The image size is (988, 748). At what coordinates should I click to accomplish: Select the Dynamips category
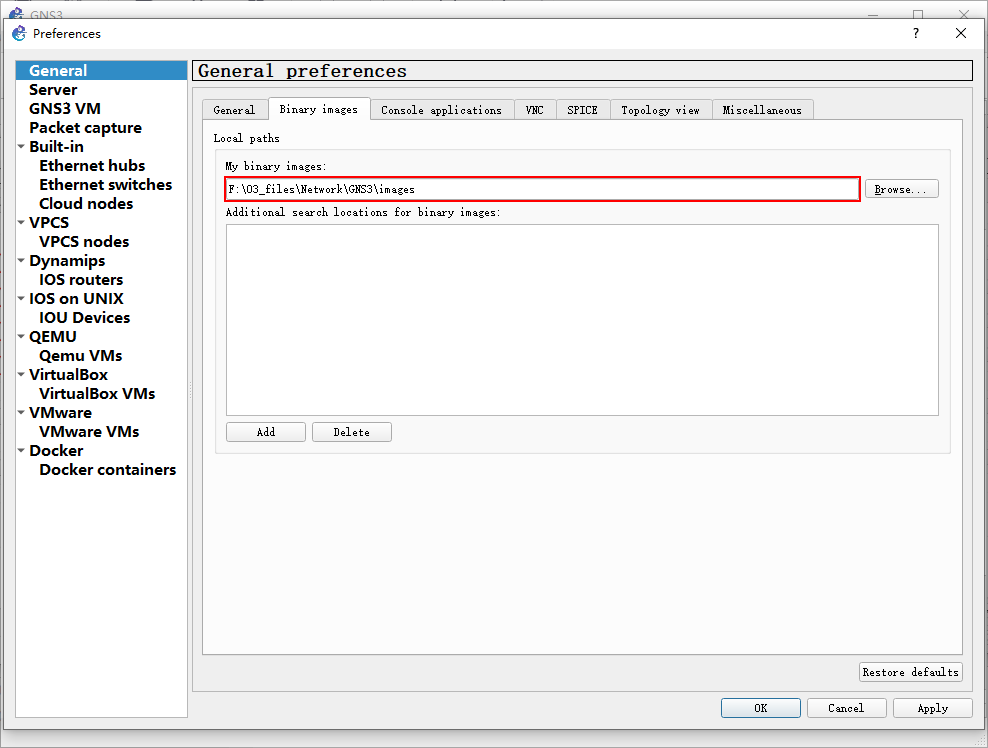click(x=67, y=261)
